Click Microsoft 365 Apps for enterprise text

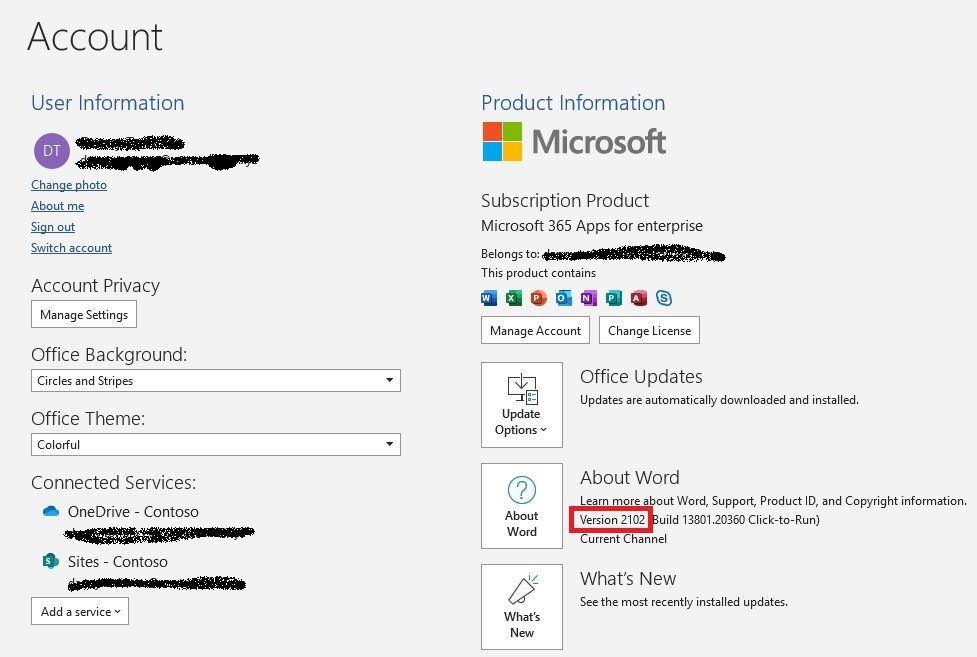592,226
